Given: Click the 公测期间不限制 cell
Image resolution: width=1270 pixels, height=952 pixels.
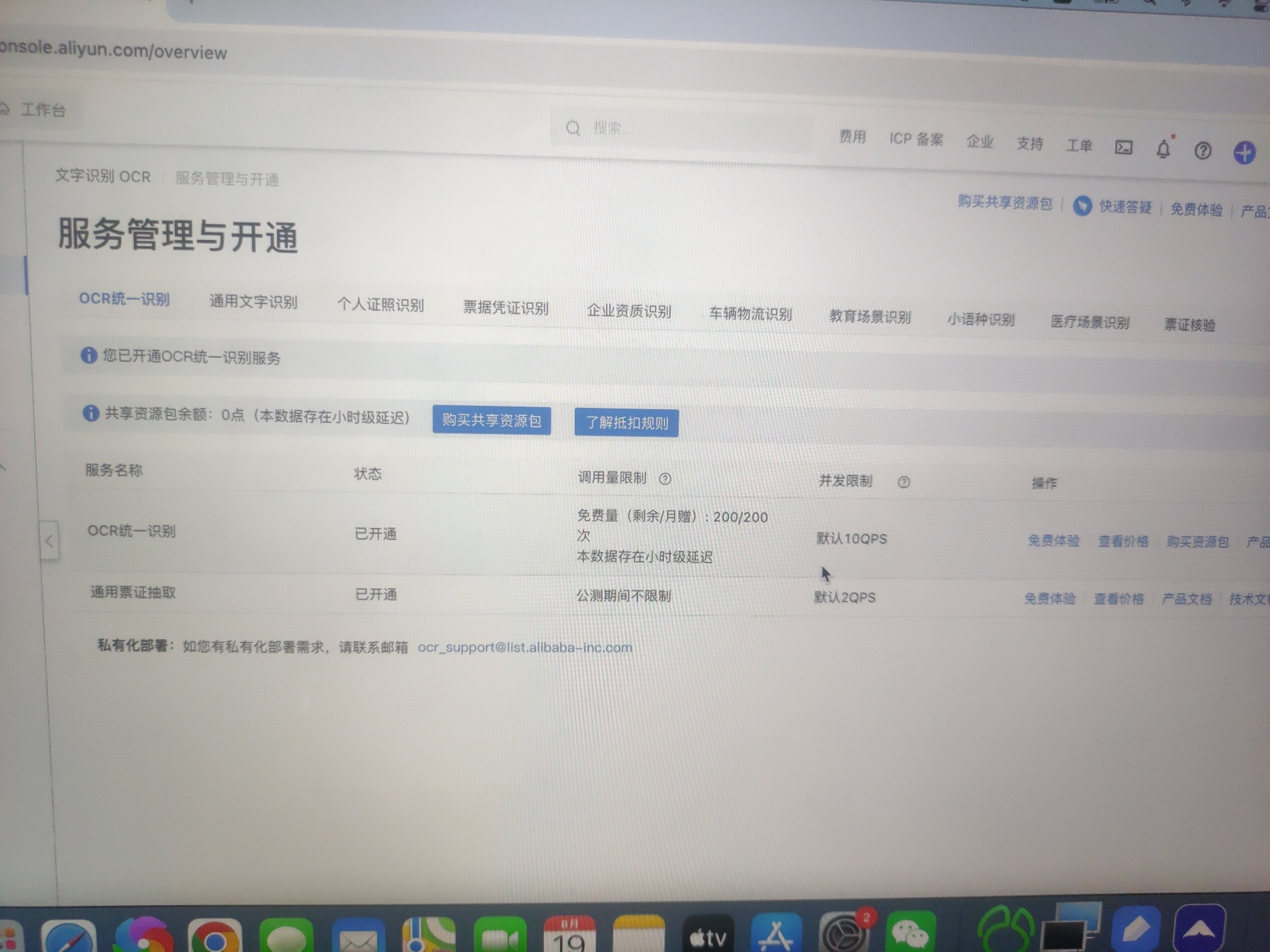Looking at the screenshot, I should coord(624,596).
